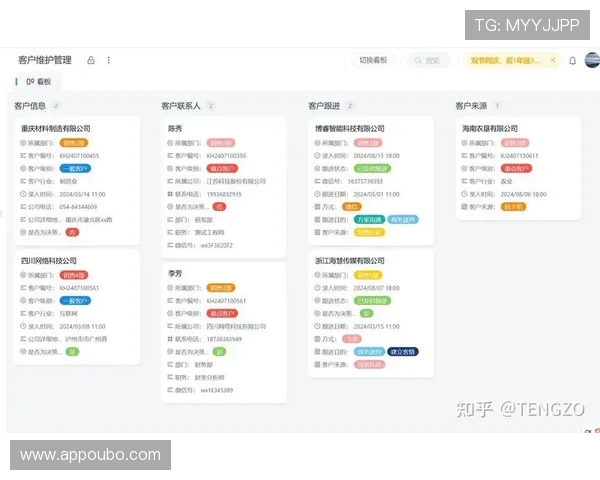The height and width of the screenshot is (480, 600).
Task: Click the teal follow-up purpose tag in 博睿智能 card
Action: (x=369, y=220)
